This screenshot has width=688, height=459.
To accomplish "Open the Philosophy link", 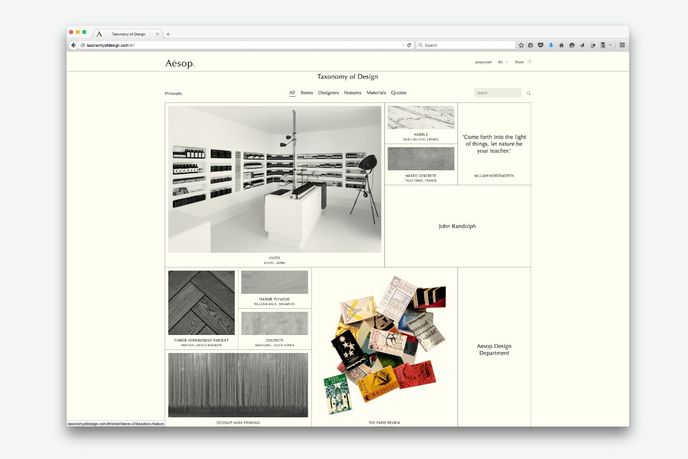I will pyautogui.click(x=174, y=93).
